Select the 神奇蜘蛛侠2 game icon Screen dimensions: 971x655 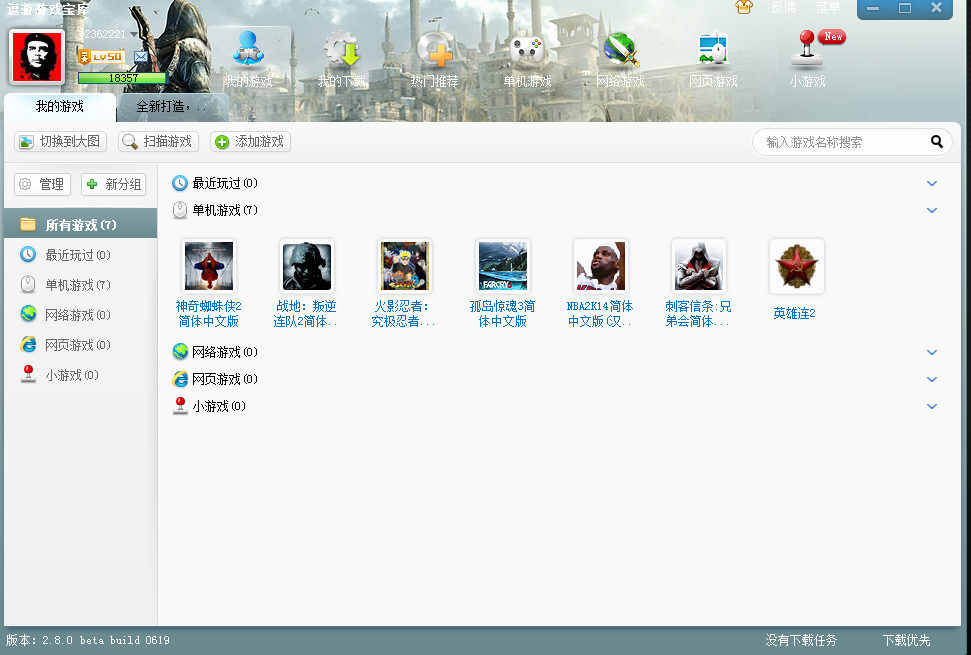(209, 266)
